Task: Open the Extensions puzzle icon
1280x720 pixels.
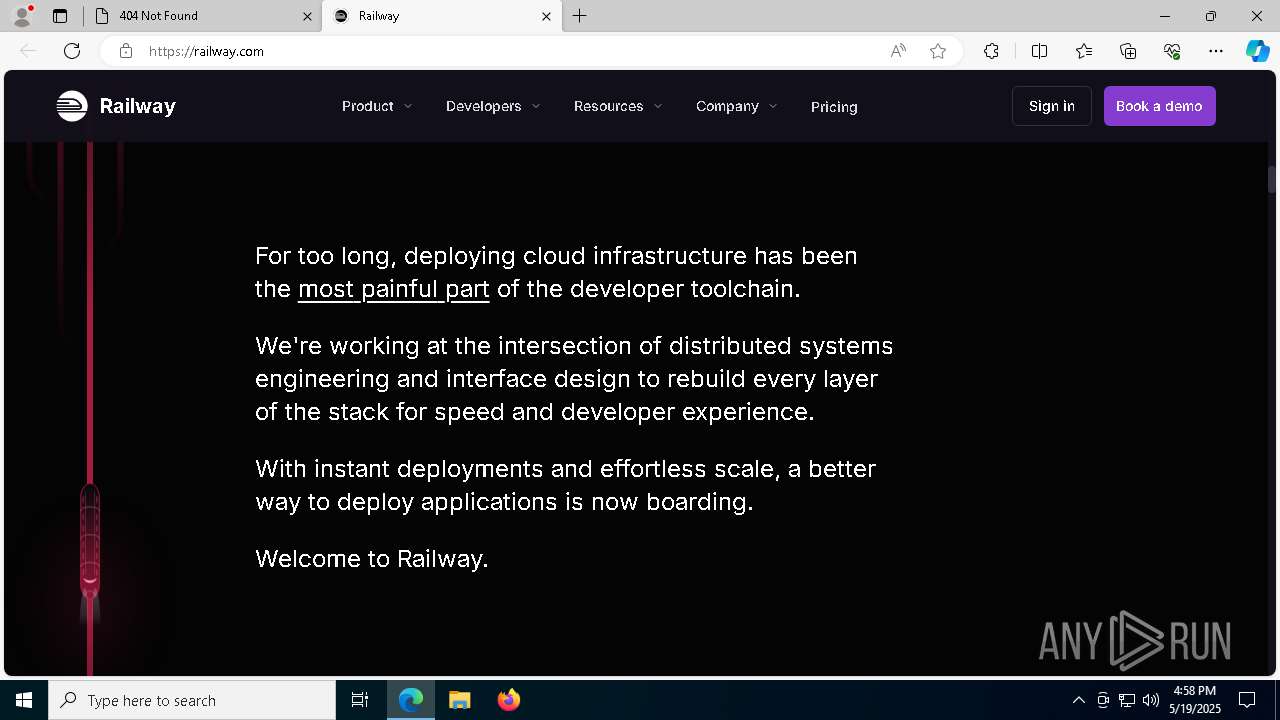Action: (x=991, y=51)
